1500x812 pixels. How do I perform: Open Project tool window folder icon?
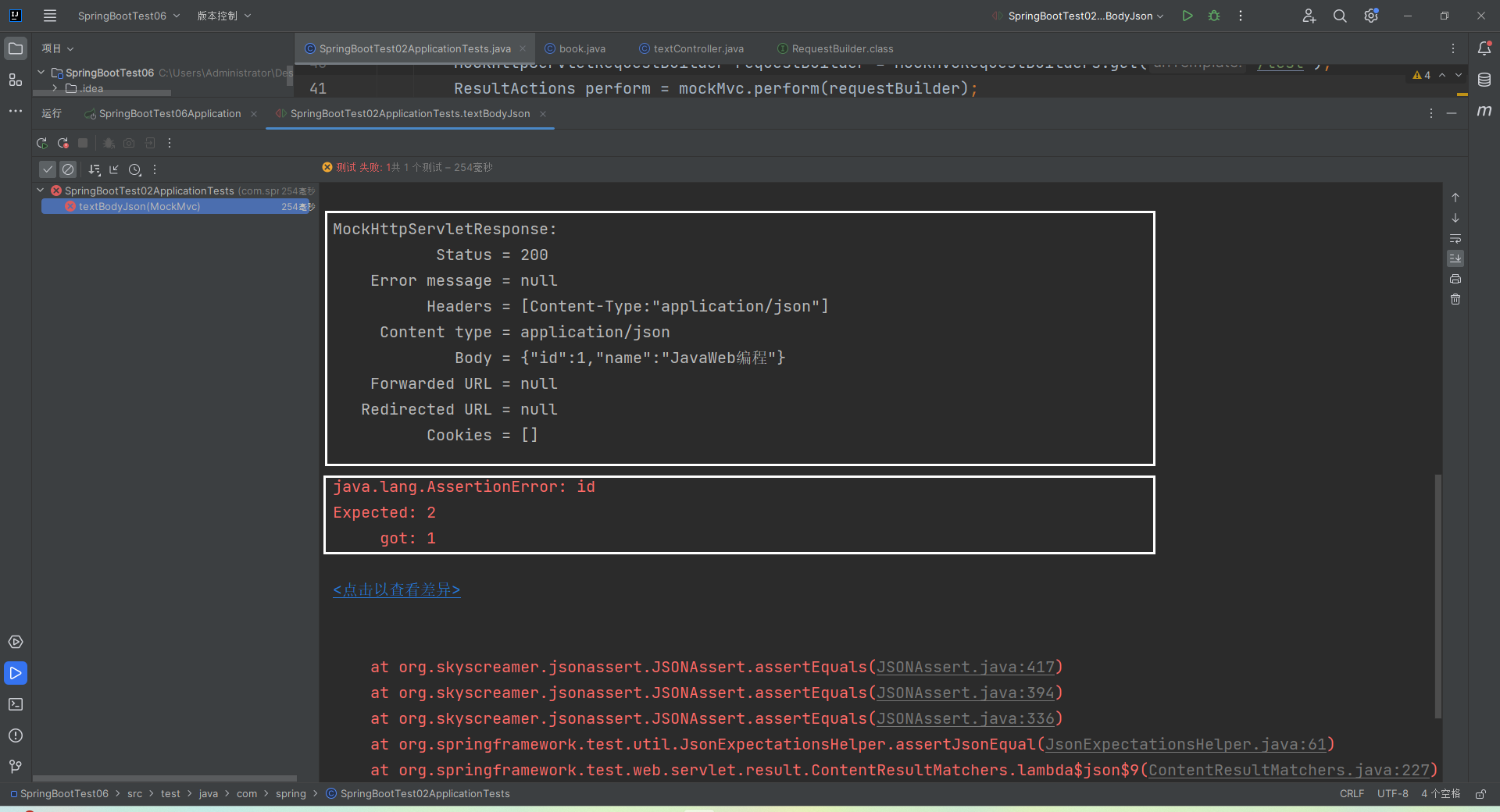[x=16, y=48]
